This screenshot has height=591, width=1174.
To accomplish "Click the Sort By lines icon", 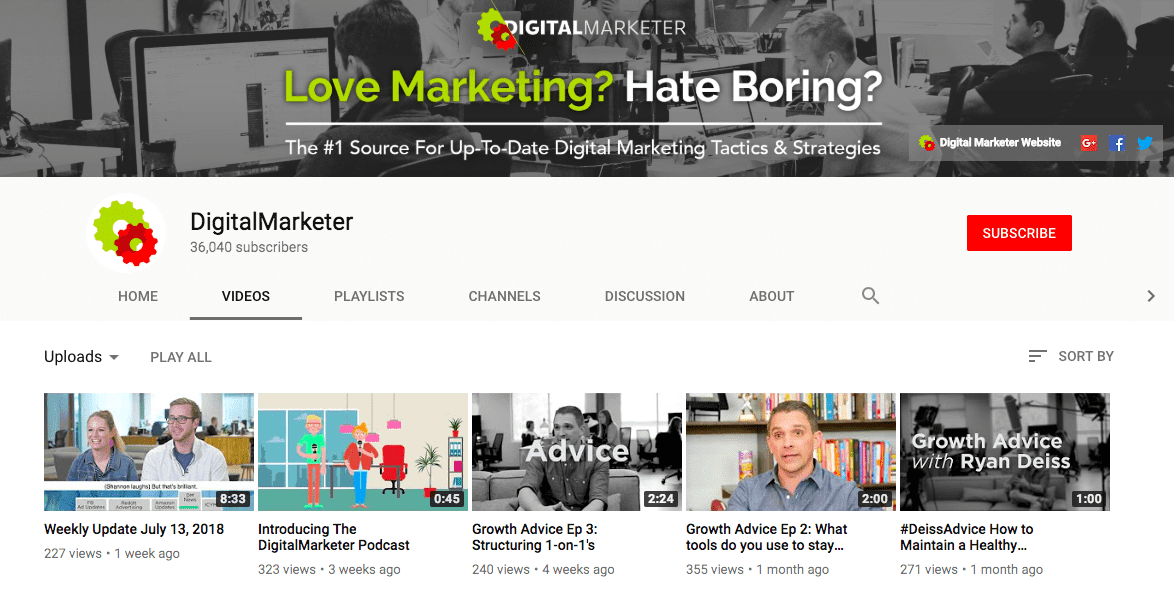I will click(1037, 357).
